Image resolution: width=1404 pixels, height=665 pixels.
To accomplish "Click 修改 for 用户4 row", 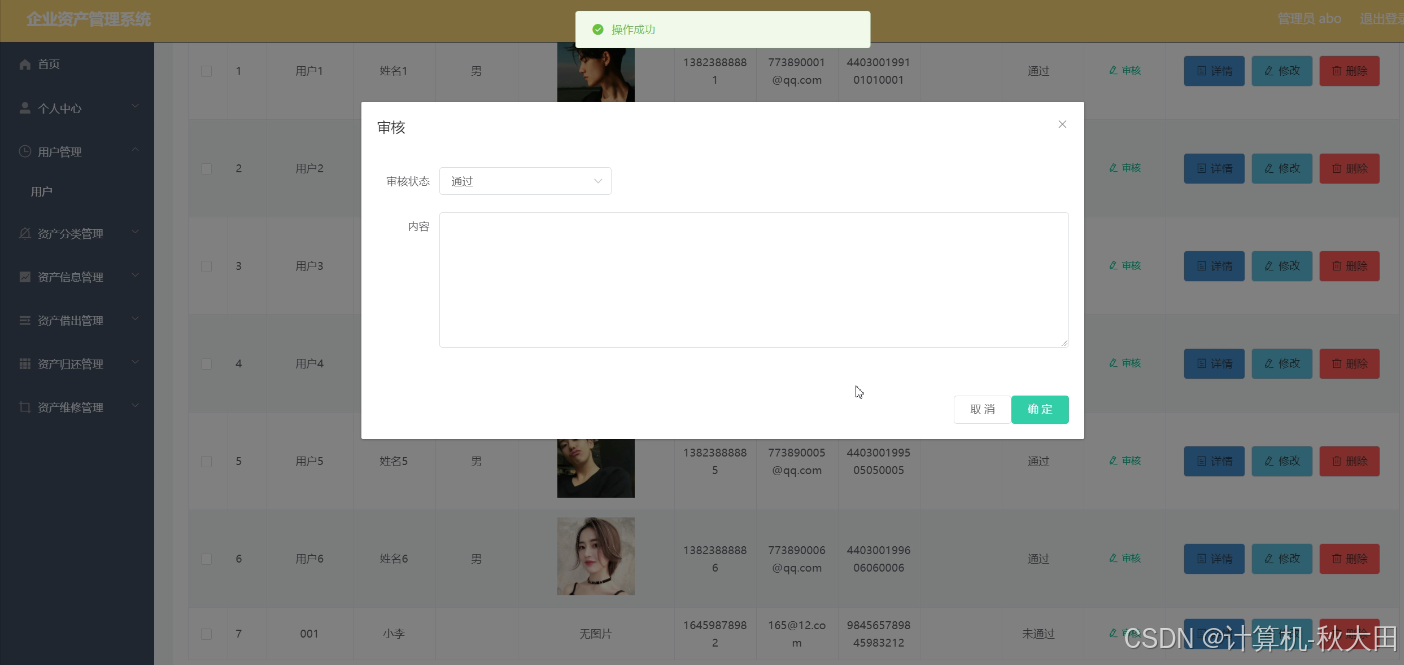I will coord(1282,363).
